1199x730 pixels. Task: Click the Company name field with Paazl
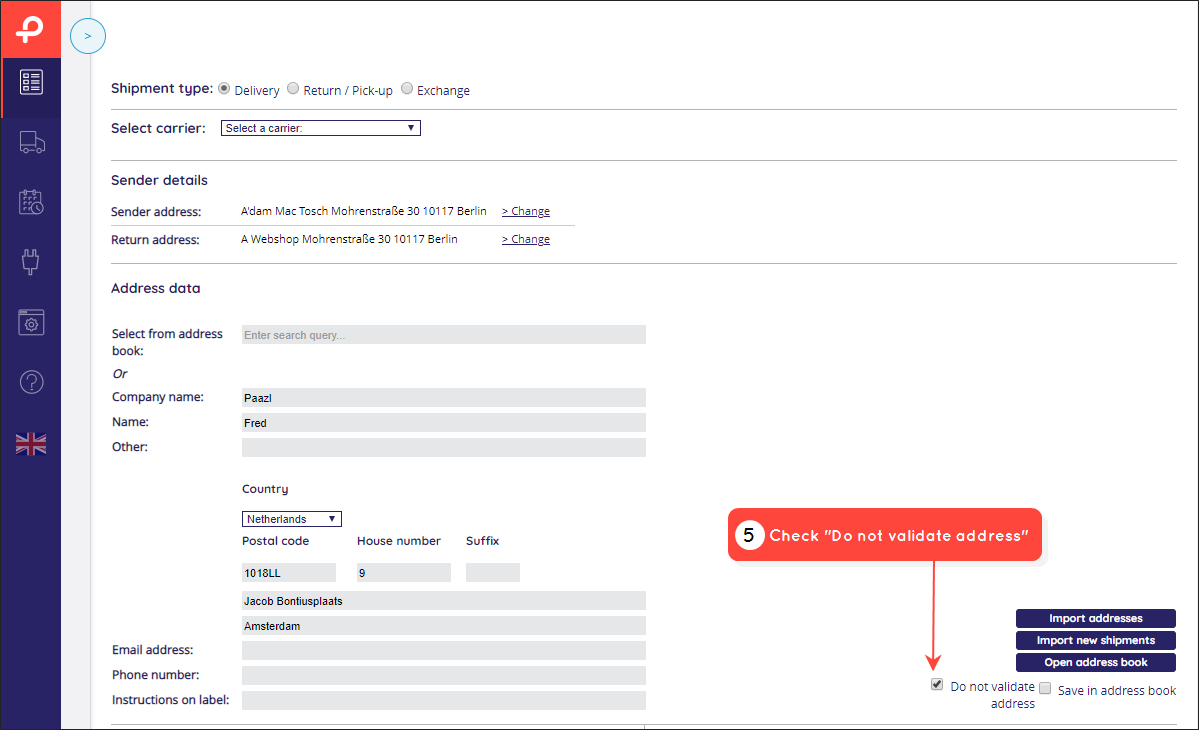click(x=444, y=397)
